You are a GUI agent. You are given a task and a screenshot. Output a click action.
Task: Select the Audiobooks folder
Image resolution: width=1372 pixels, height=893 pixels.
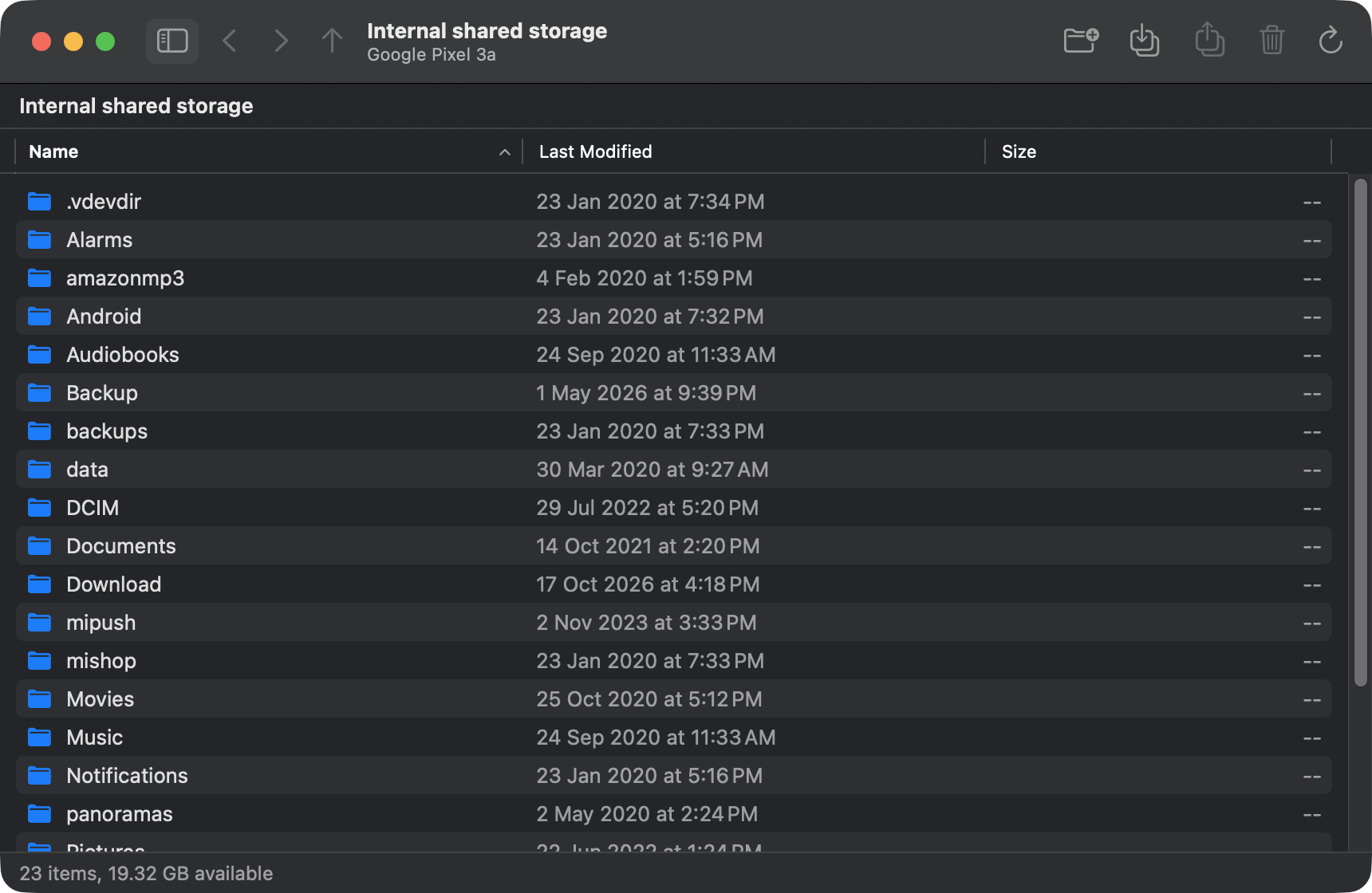pos(673,355)
